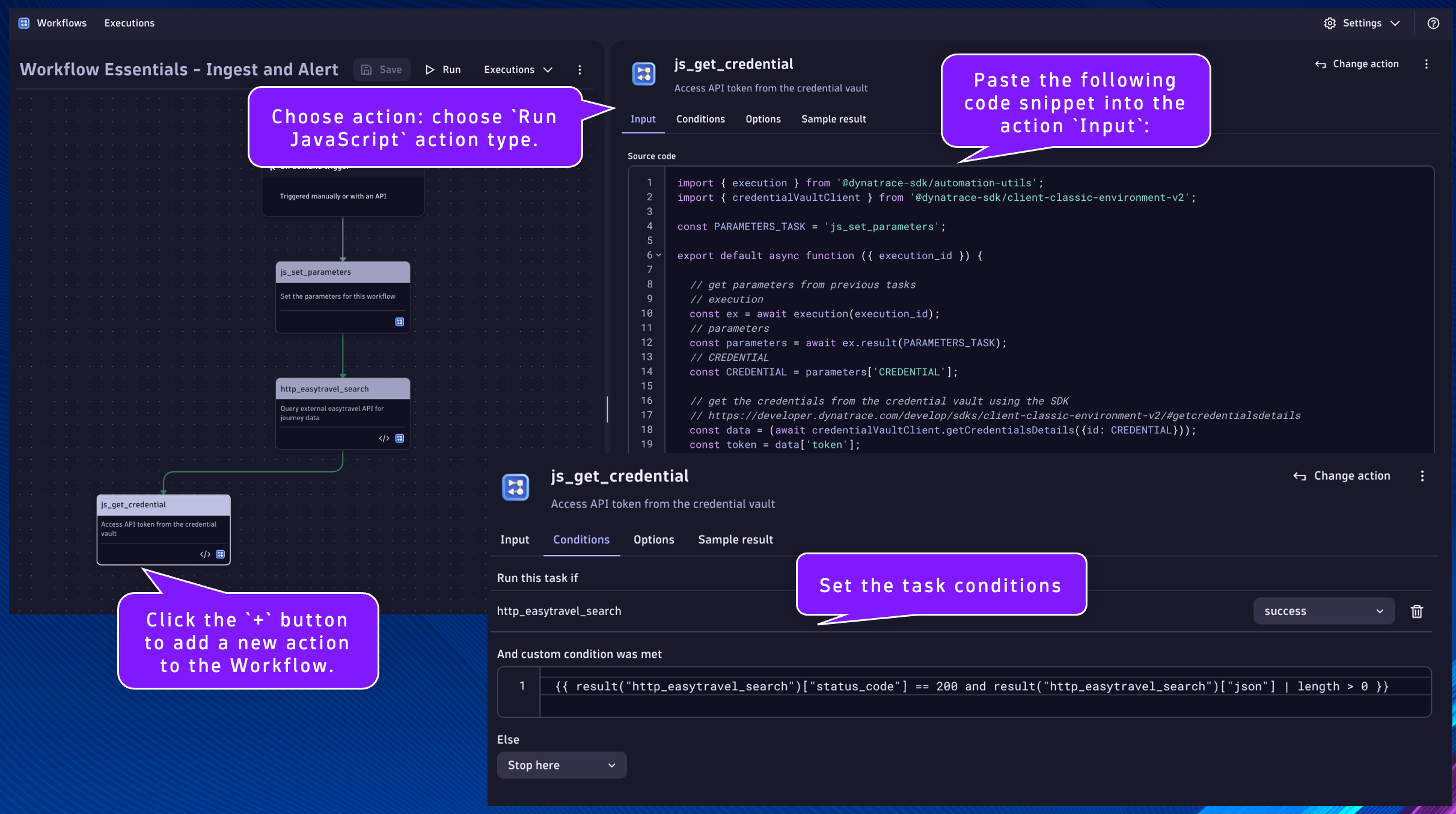
Task: Click the 'And custom condition was met' label
Action: pyautogui.click(x=579, y=653)
